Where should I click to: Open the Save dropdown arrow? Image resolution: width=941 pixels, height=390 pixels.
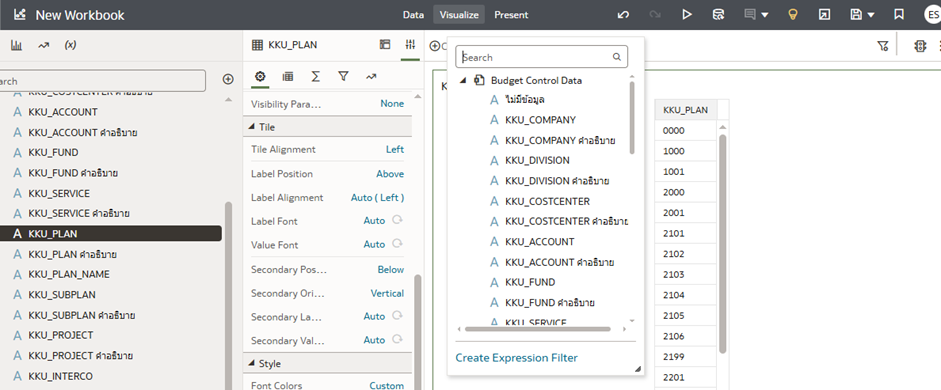pyautogui.click(x=870, y=15)
